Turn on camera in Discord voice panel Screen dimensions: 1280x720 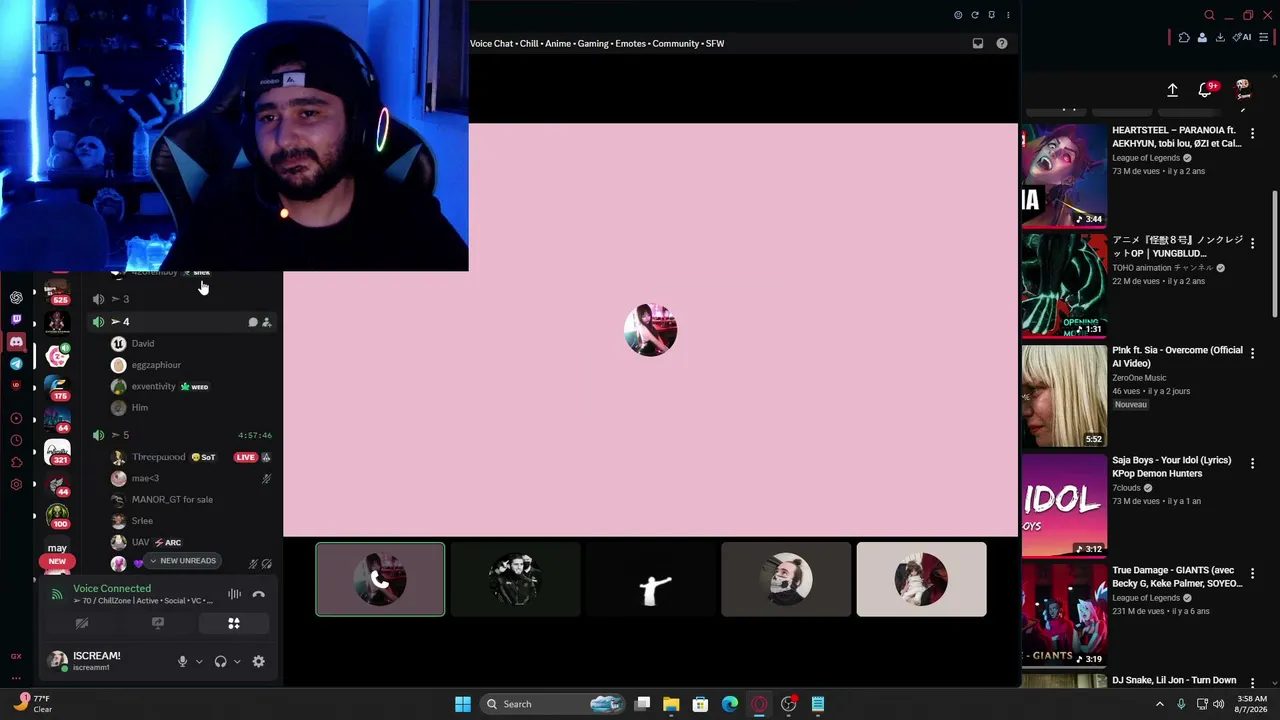coord(82,623)
